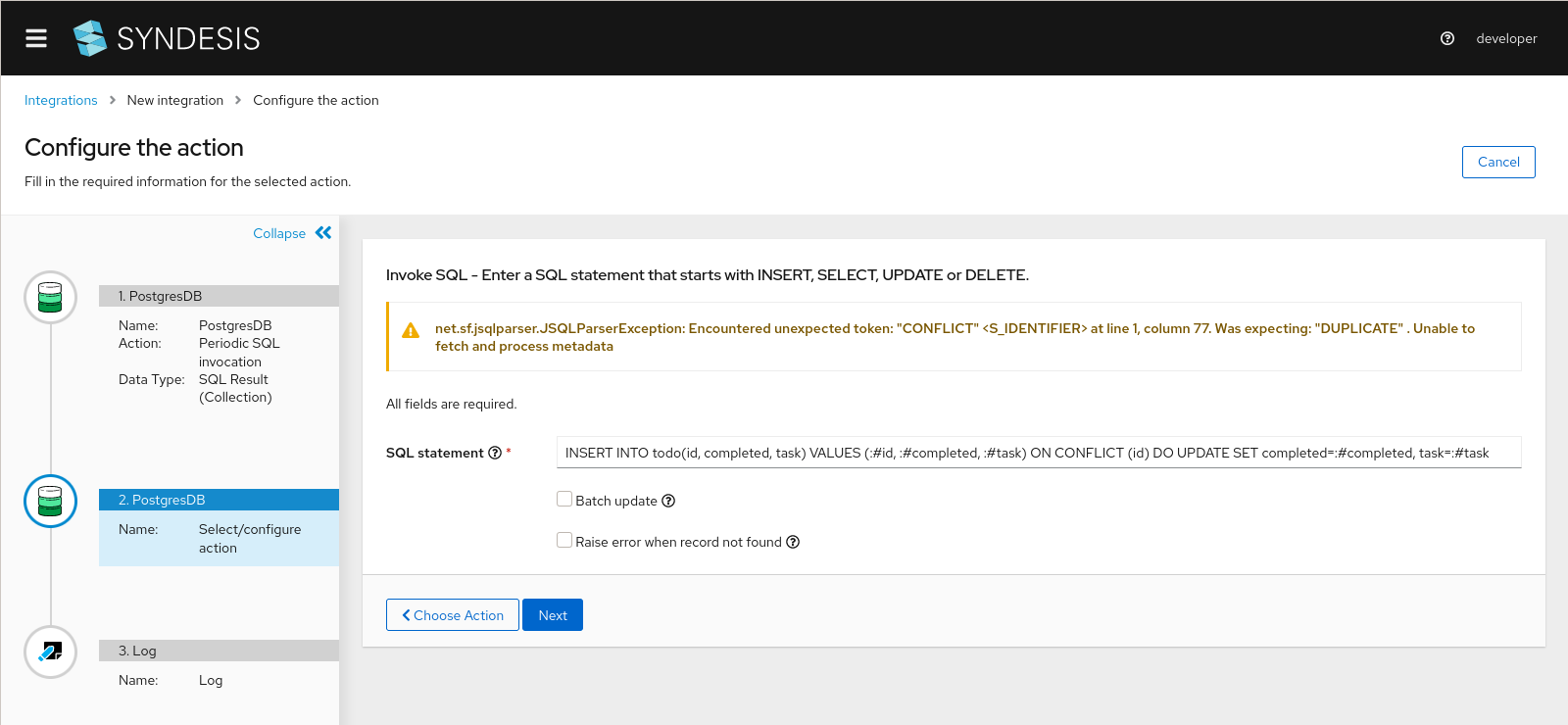1568x725 pixels.
Task: Show help for Batch update option
Action: 668,501
